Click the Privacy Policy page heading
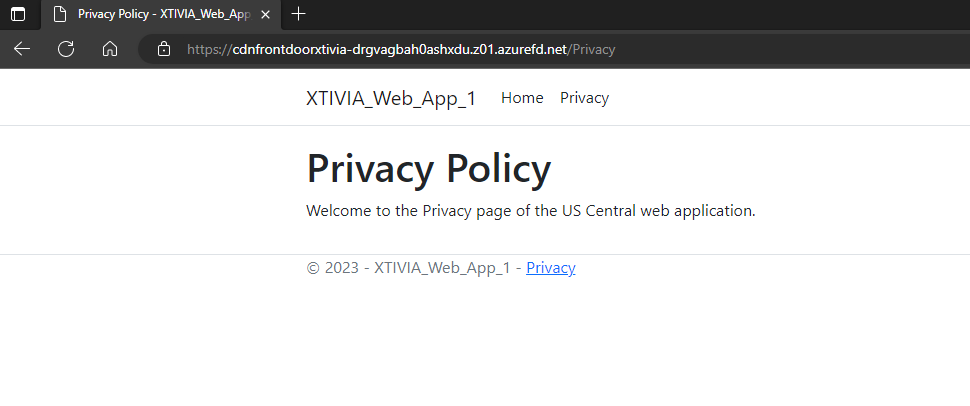Image resolution: width=970 pixels, height=406 pixels. [x=428, y=168]
